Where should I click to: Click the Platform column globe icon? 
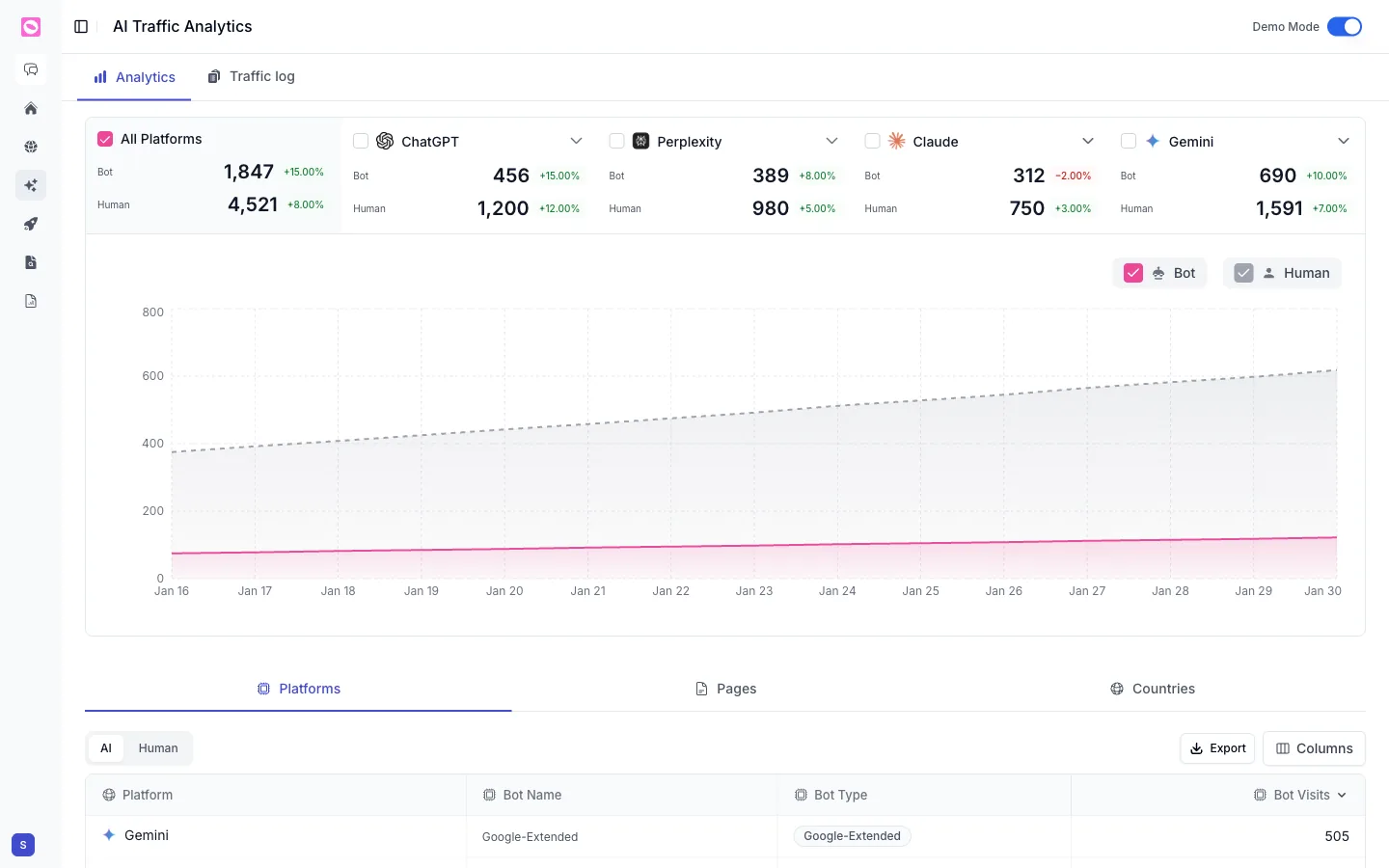[x=109, y=795]
